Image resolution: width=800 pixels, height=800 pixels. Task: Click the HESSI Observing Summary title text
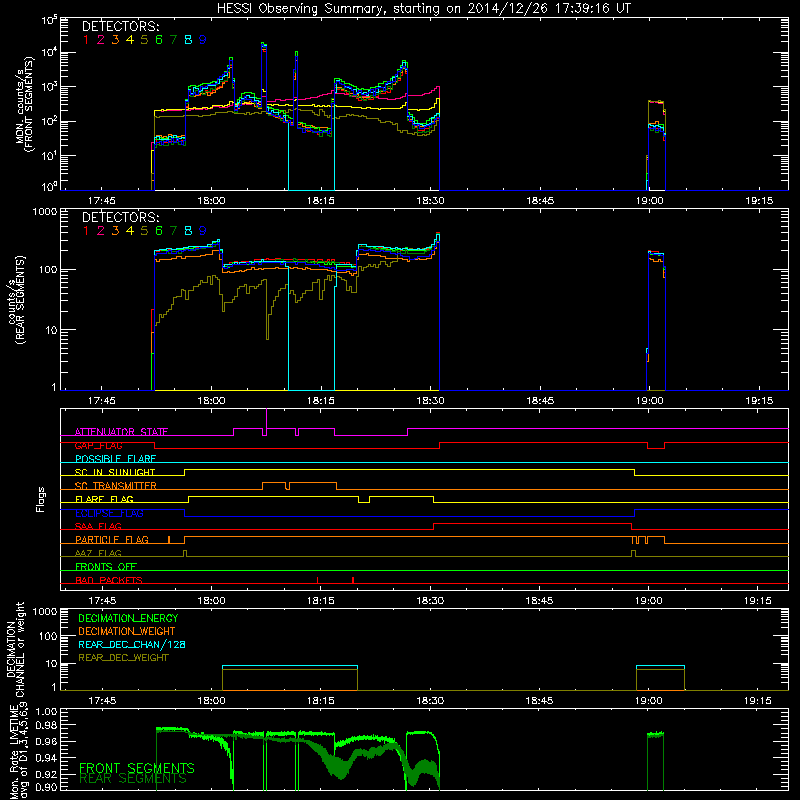[424, 8]
